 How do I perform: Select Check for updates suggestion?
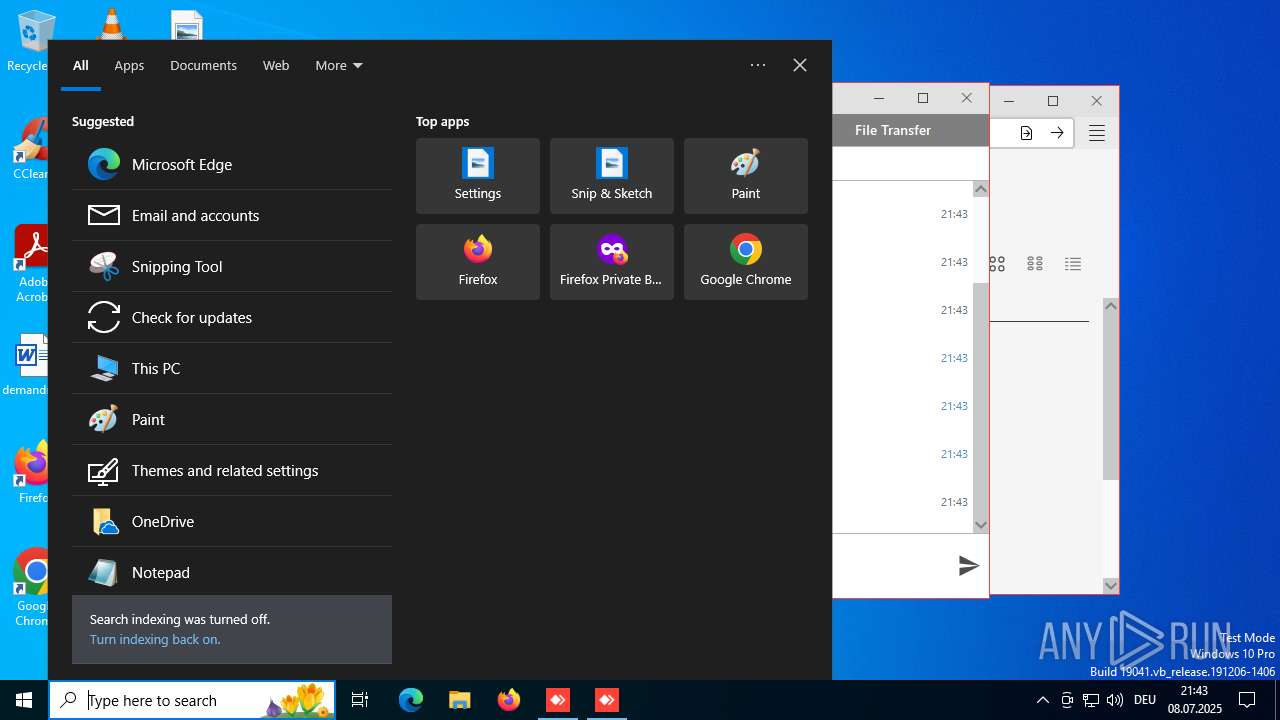[232, 317]
